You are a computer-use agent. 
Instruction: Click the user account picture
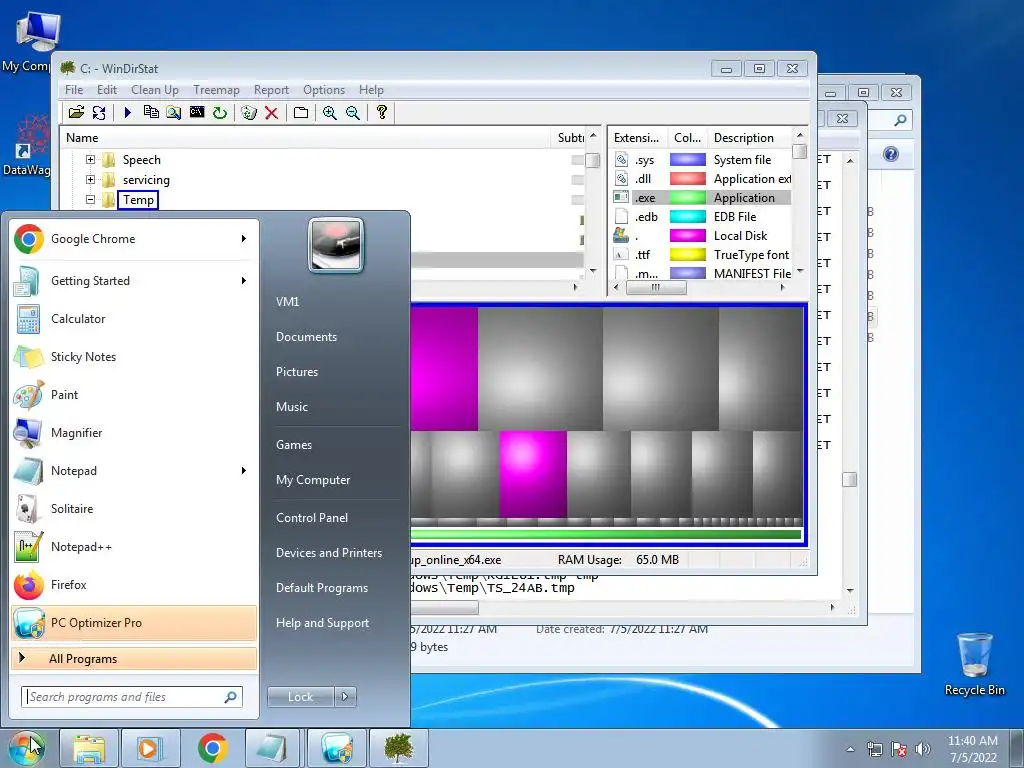tap(336, 245)
